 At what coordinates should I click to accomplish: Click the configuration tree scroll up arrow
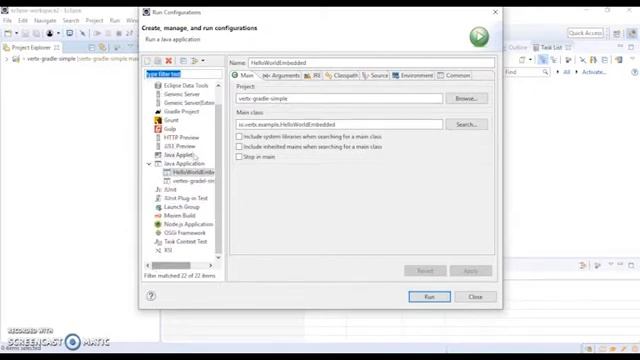[x=218, y=85]
